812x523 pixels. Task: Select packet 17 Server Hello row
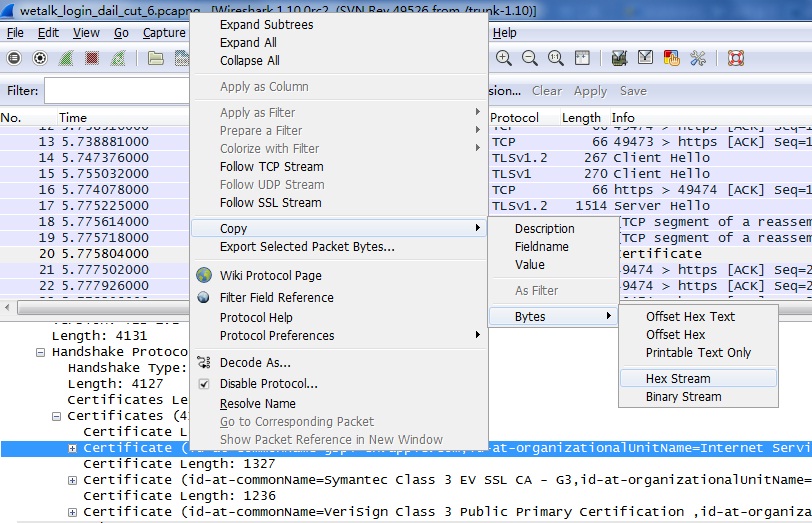(x=406, y=206)
